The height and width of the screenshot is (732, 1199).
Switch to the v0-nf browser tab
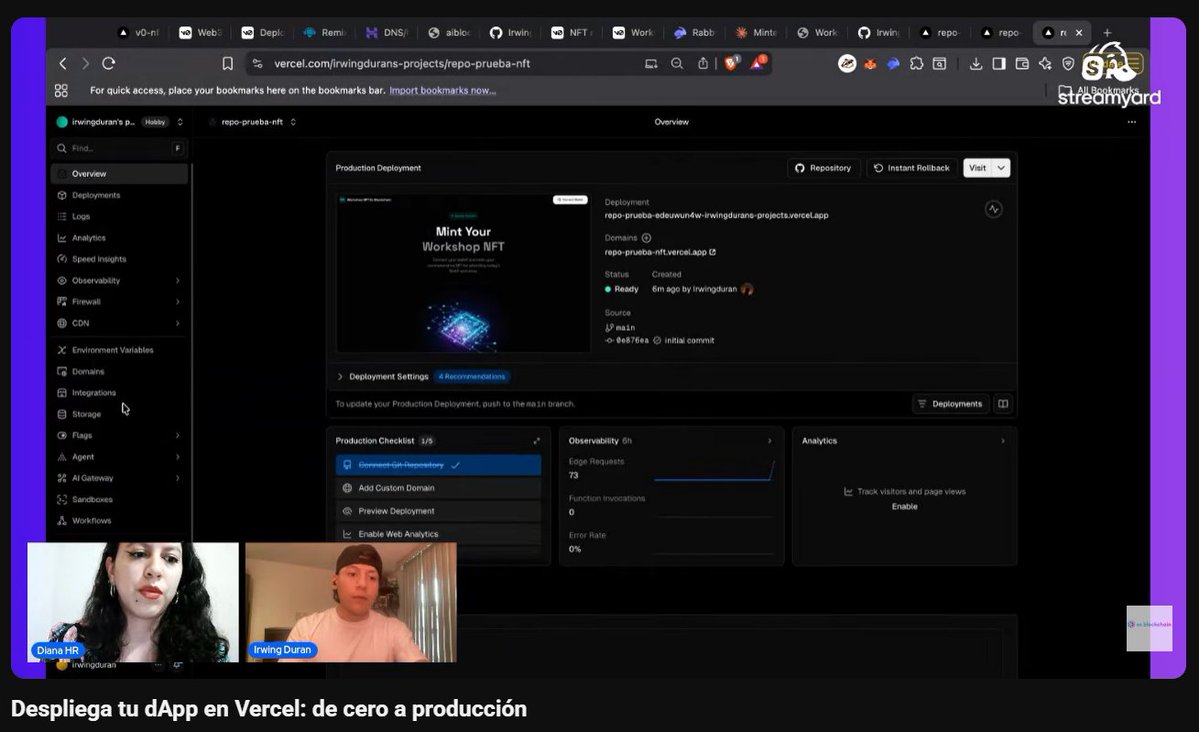point(139,32)
